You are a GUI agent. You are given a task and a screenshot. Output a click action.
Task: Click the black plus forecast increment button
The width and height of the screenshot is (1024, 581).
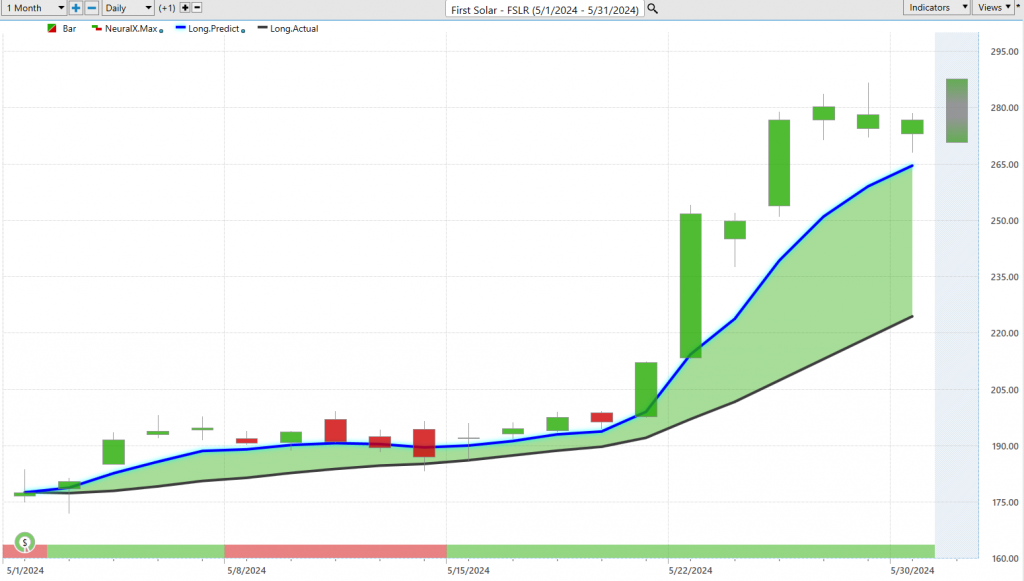click(185, 8)
